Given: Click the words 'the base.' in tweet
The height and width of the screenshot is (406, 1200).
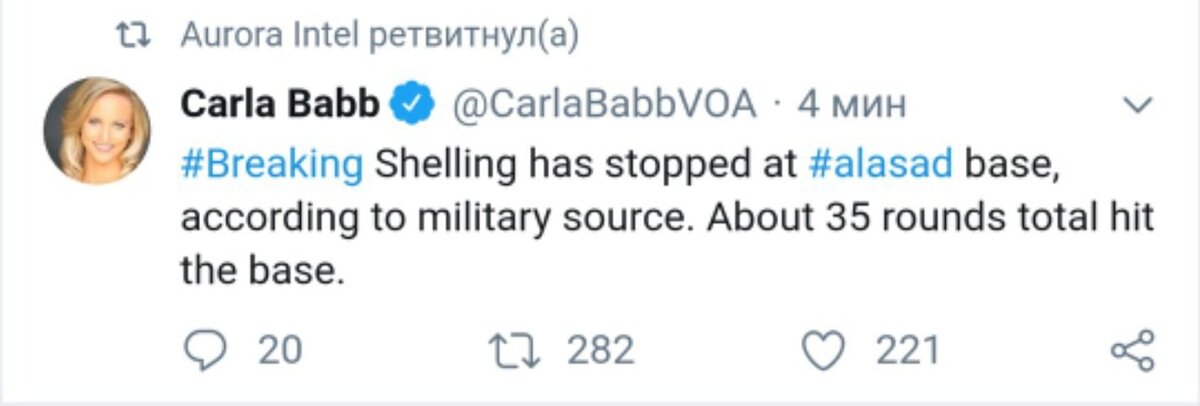Looking at the screenshot, I should pyautogui.click(x=263, y=269).
